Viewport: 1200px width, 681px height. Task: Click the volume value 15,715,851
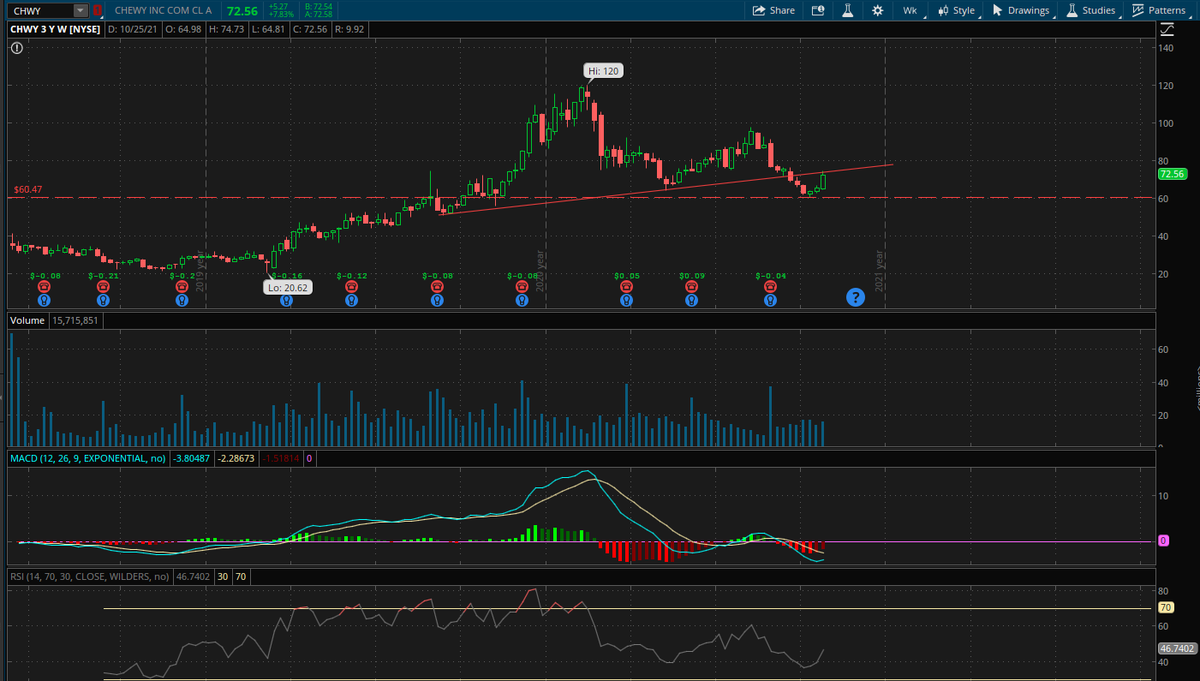point(73,320)
